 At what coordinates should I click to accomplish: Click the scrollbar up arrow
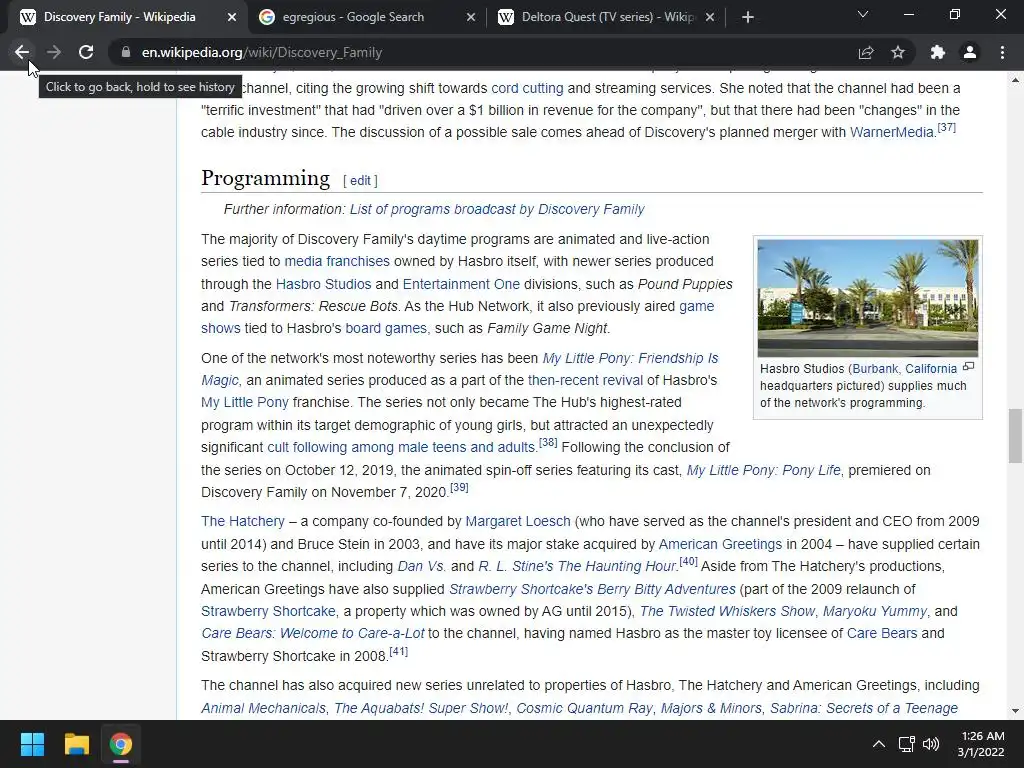point(1015,80)
